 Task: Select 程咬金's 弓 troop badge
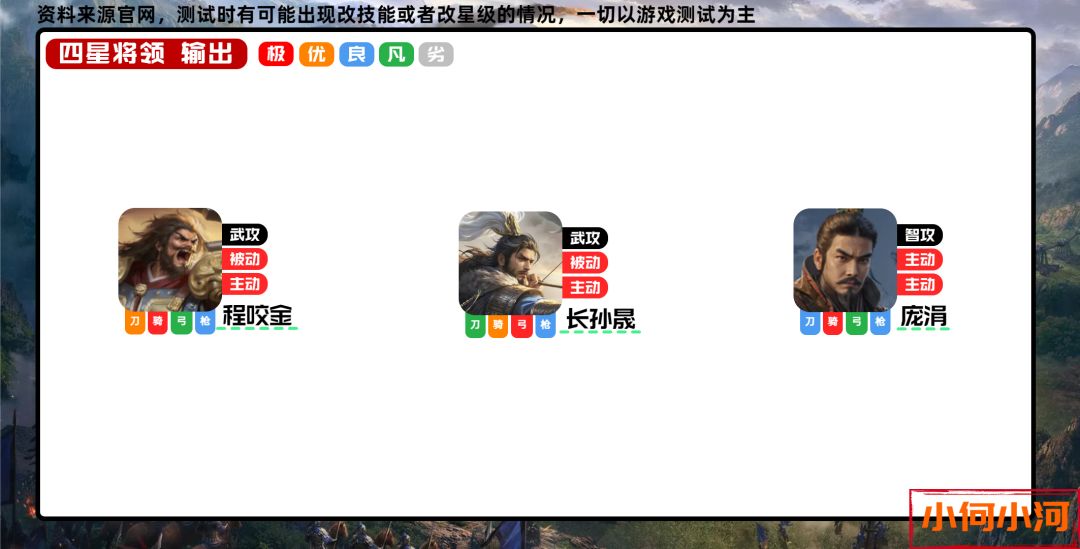point(181,321)
